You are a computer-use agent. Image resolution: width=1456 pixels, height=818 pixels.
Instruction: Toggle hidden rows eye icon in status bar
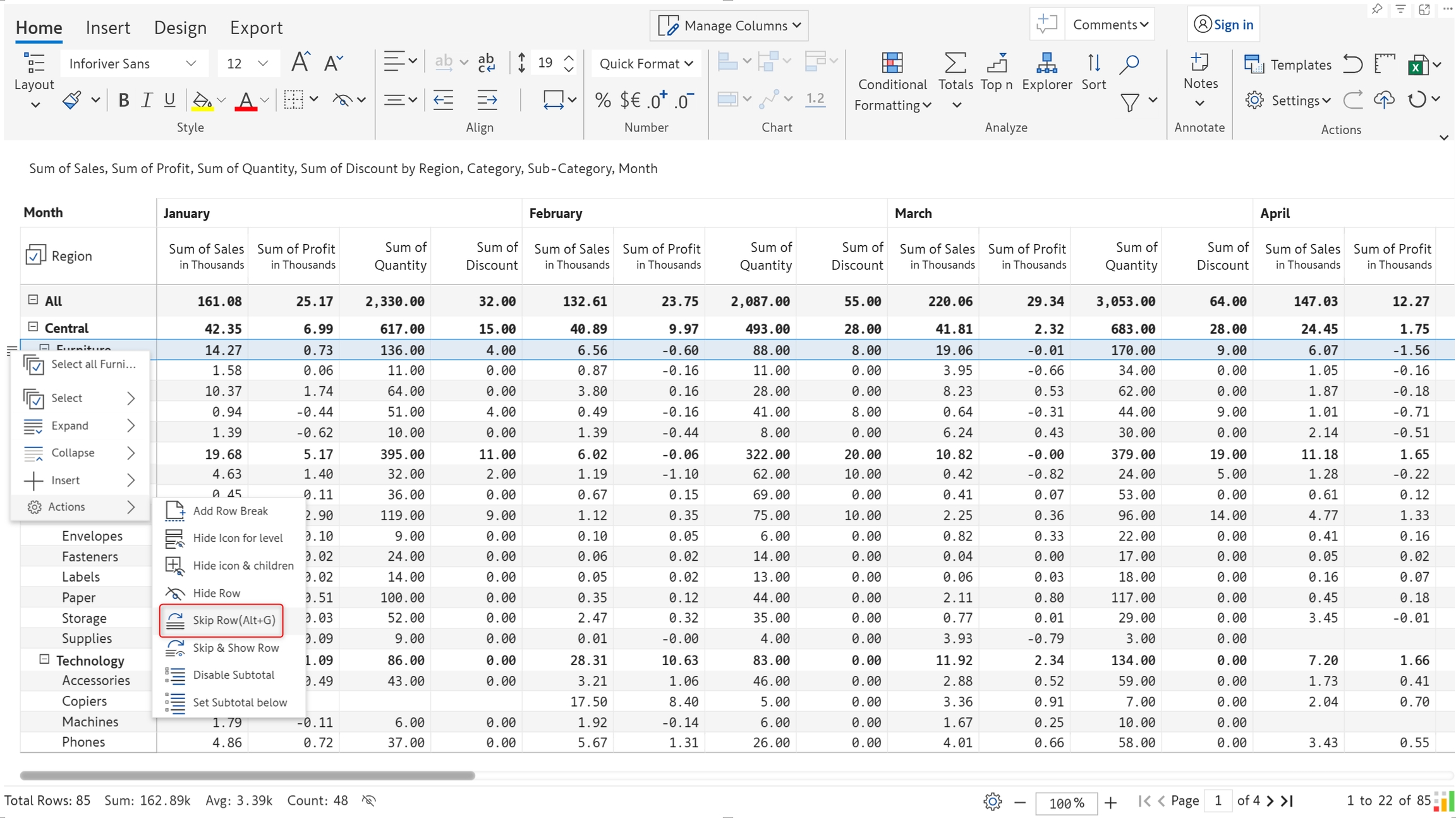[x=369, y=801]
